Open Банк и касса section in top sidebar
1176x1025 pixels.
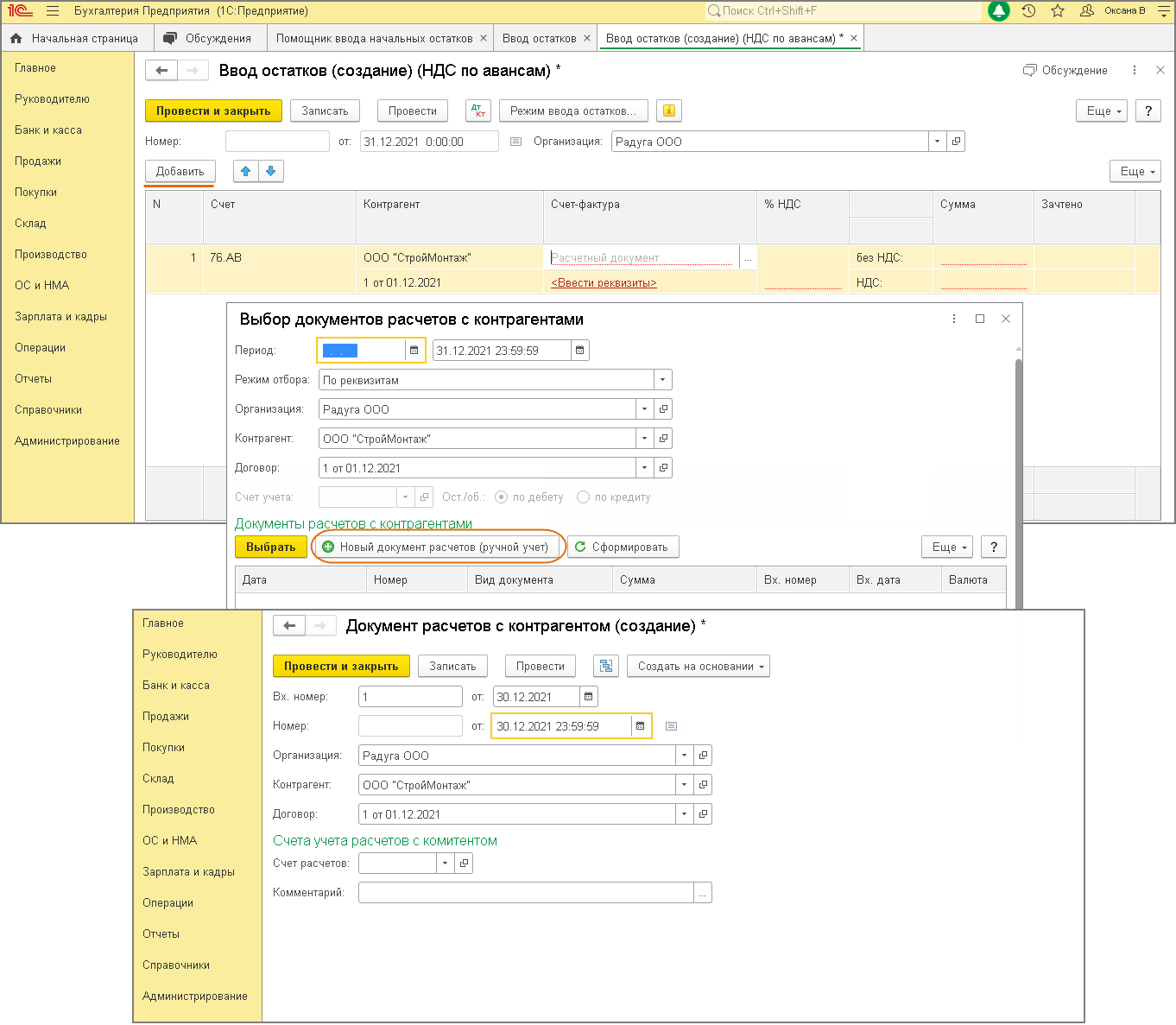coord(48,130)
